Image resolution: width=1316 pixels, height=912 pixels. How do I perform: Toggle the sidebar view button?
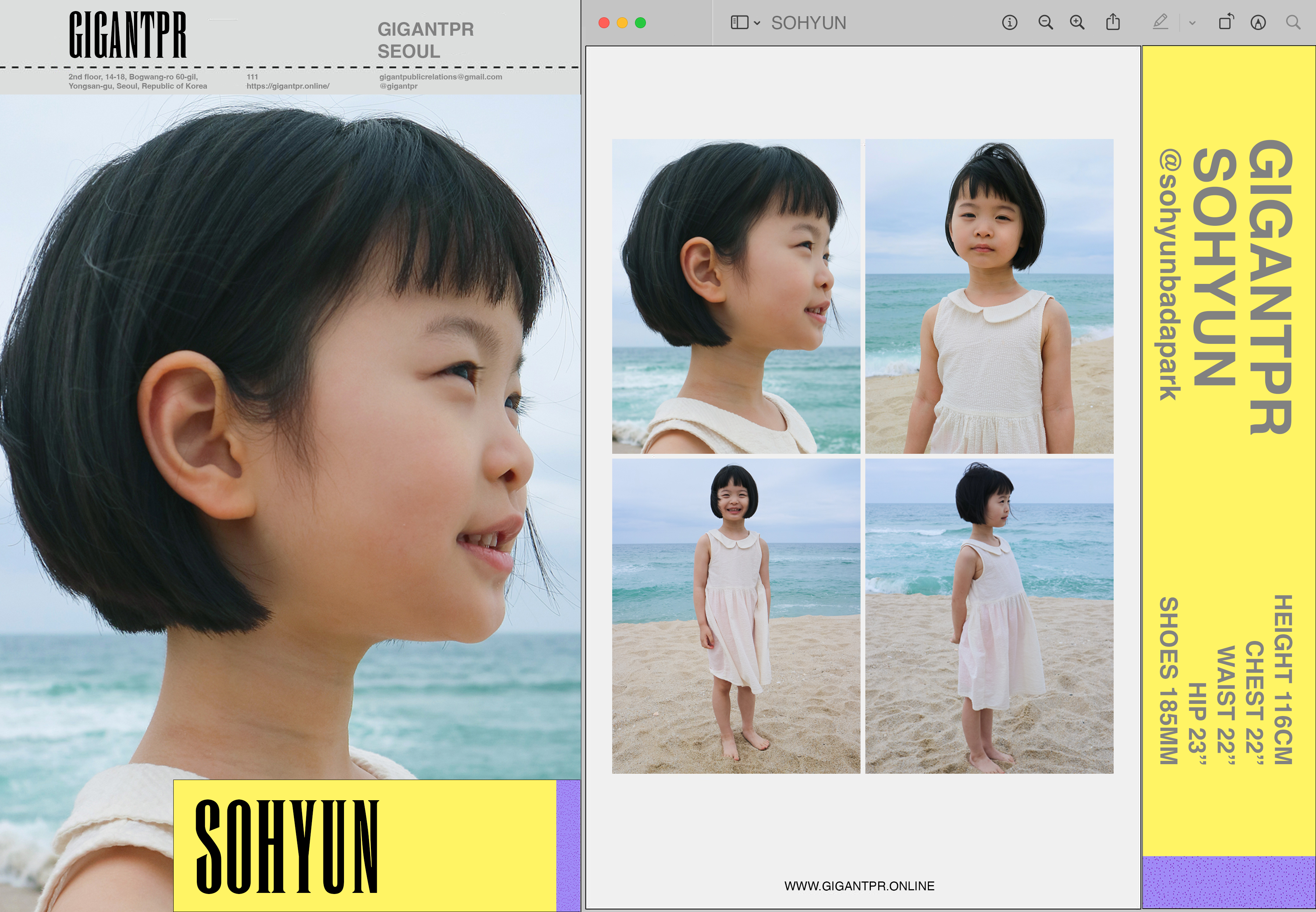click(x=739, y=23)
